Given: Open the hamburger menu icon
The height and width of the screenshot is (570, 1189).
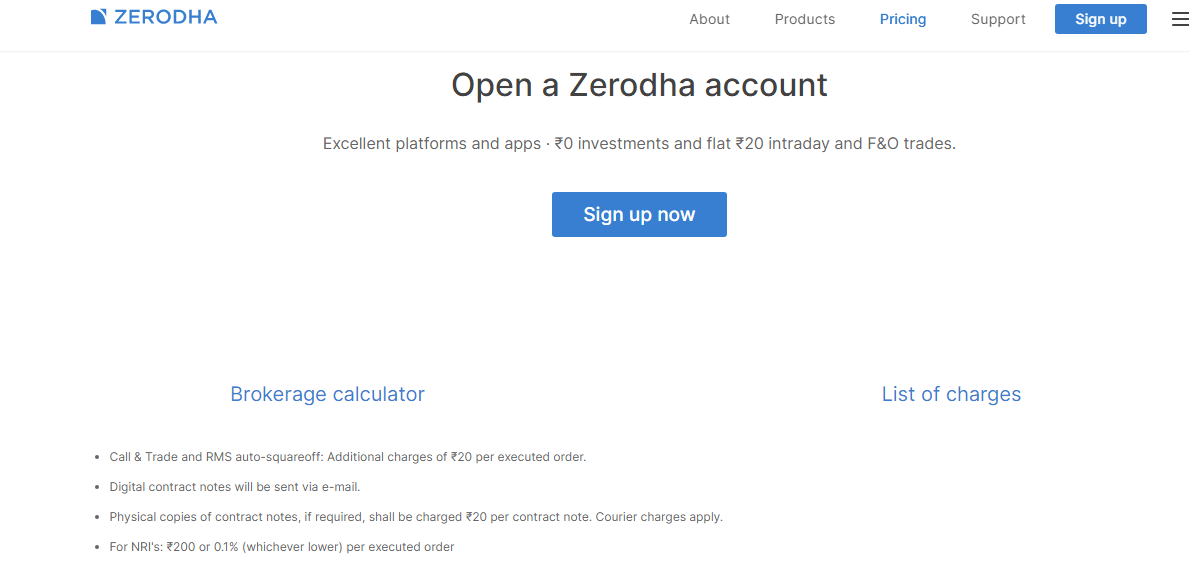Looking at the screenshot, I should (x=1180, y=20).
